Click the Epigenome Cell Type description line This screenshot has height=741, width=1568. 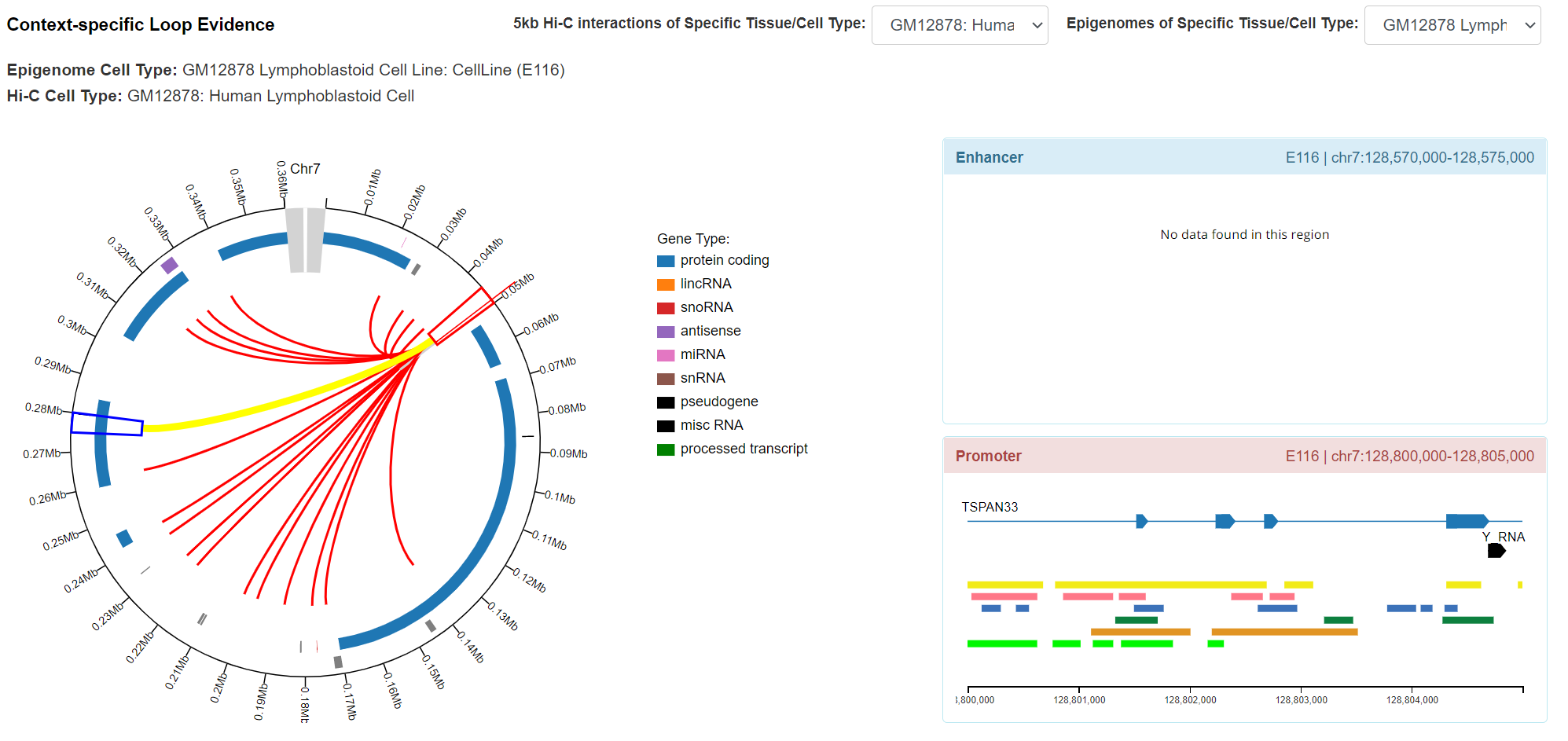click(x=285, y=70)
